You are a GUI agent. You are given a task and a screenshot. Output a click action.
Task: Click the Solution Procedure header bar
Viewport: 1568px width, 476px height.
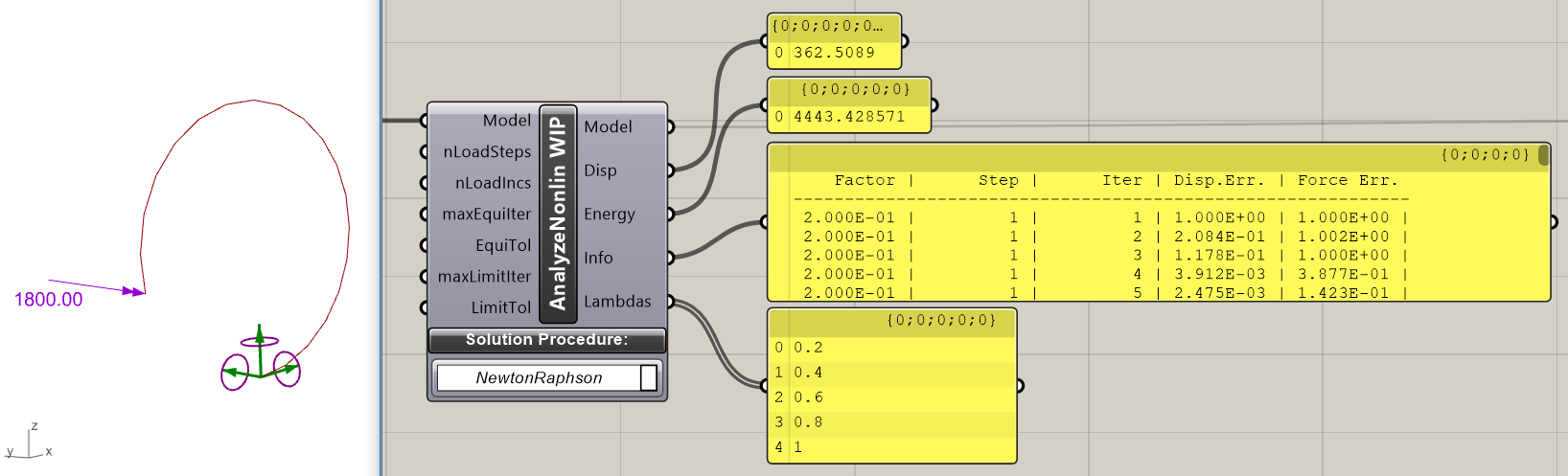pyautogui.click(x=546, y=340)
